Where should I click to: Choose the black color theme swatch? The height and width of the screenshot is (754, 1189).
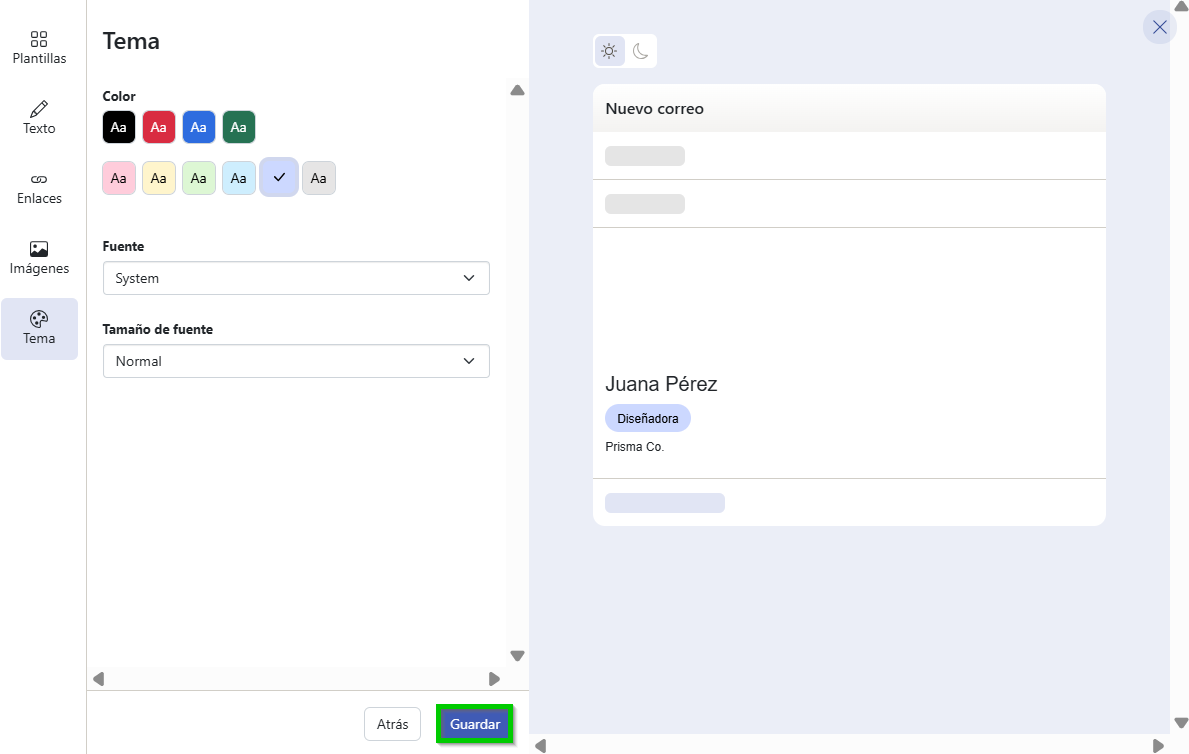click(x=119, y=127)
